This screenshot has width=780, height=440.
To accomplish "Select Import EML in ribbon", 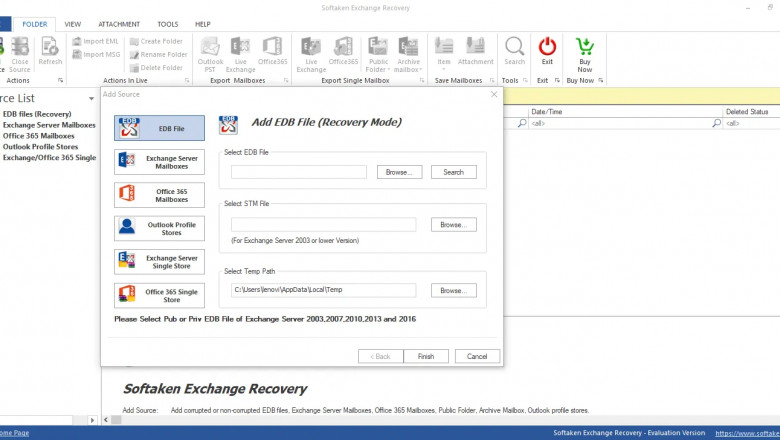I will point(96,41).
